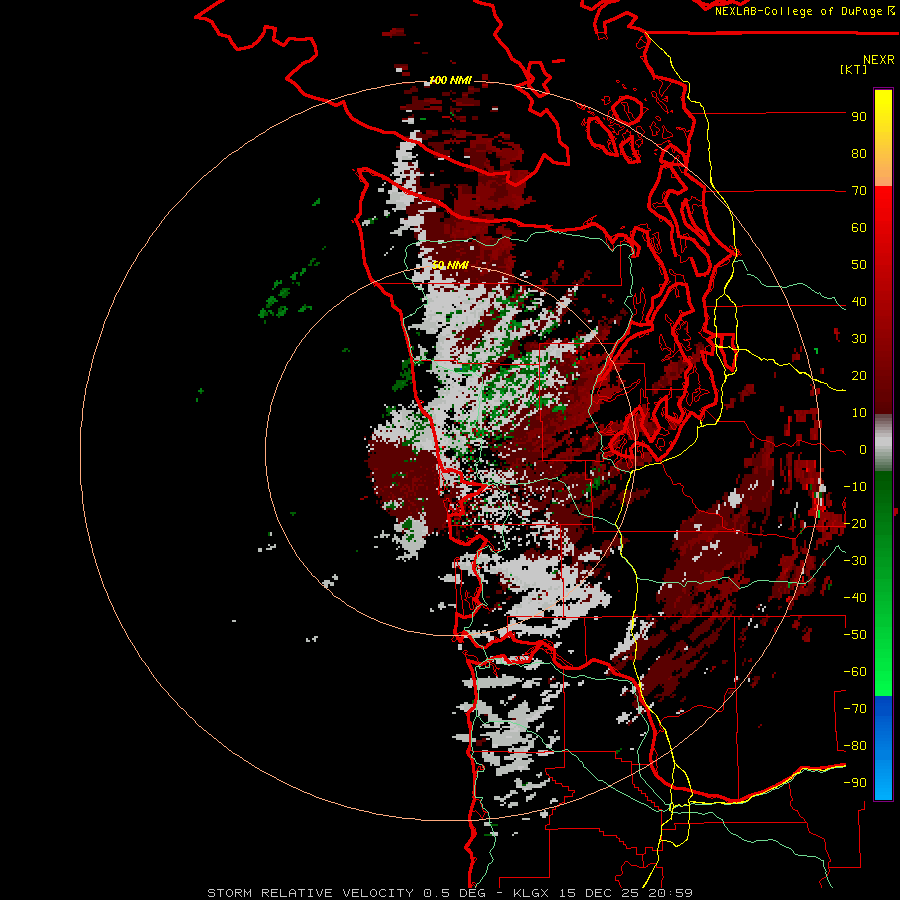The width and height of the screenshot is (900, 900).
Task: Click the 0 value on the velocity scale
Action: coord(862,449)
